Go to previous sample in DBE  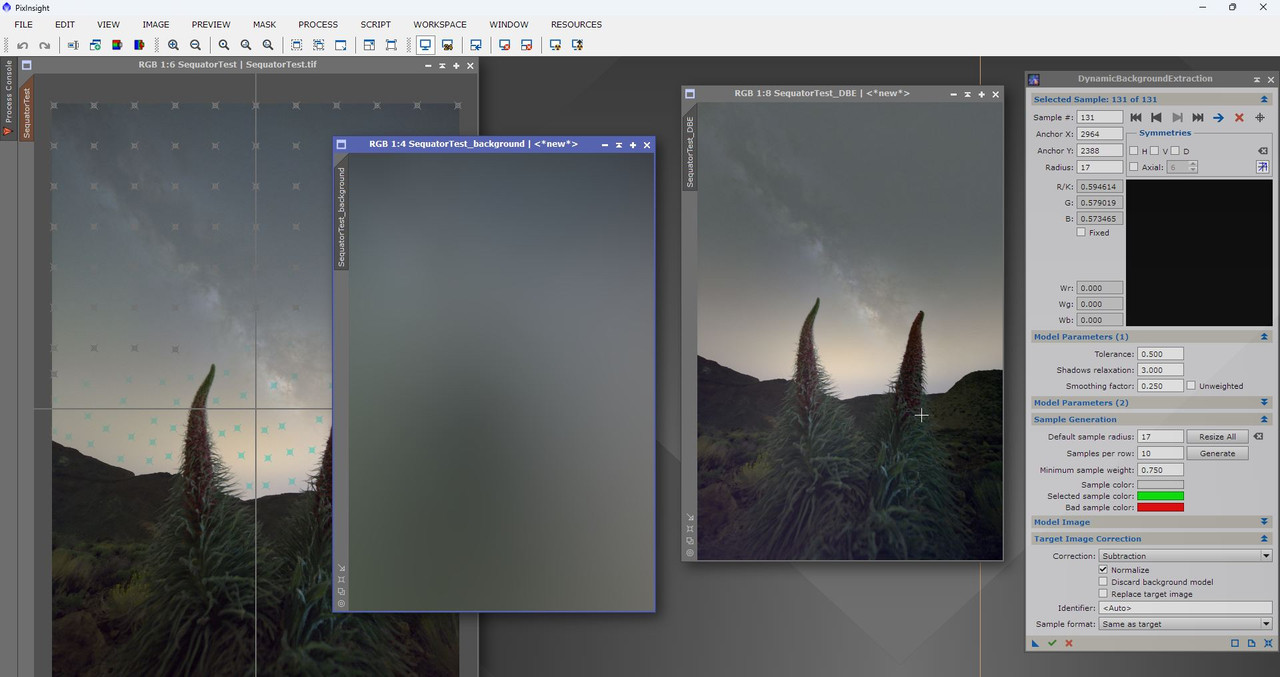click(1156, 118)
